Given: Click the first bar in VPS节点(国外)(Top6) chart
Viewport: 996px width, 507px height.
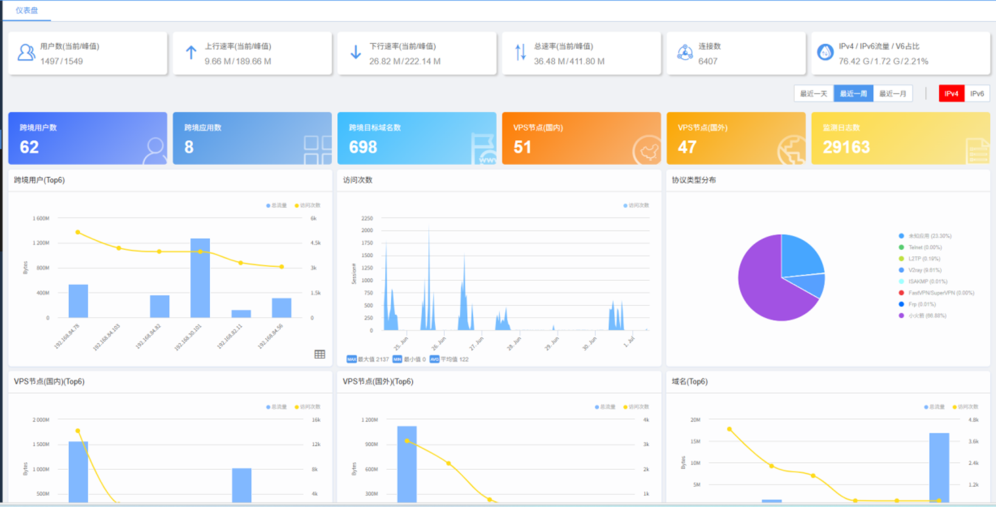Looking at the screenshot, I should tap(407, 464).
